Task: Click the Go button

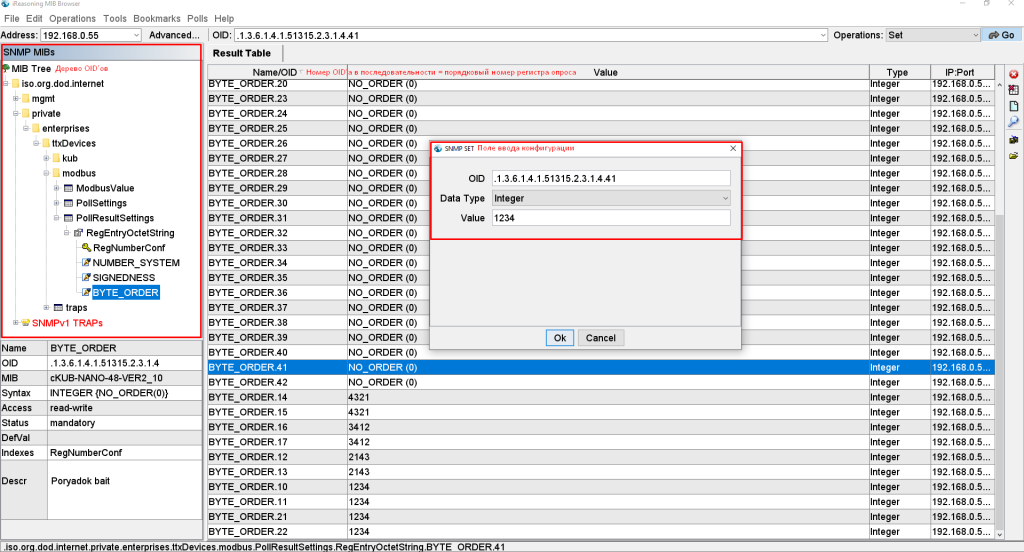Action: tap(1002, 35)
